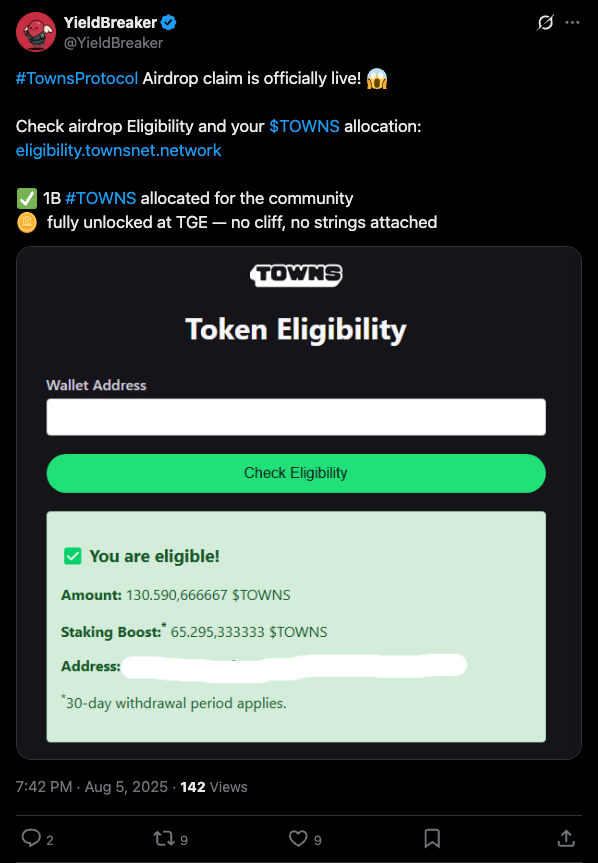Viewport: 598px width, 863px height.
Task: Click the Grok slashed-circle icon
Action: coord(545,23)
